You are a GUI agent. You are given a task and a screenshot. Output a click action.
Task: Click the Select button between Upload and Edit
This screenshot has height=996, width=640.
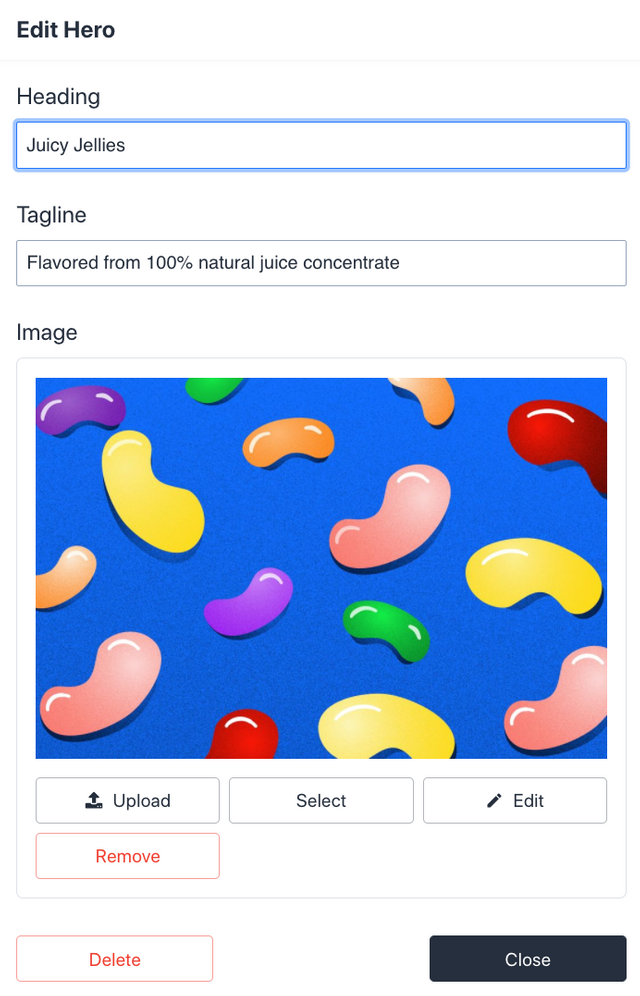tap(320, 800)
